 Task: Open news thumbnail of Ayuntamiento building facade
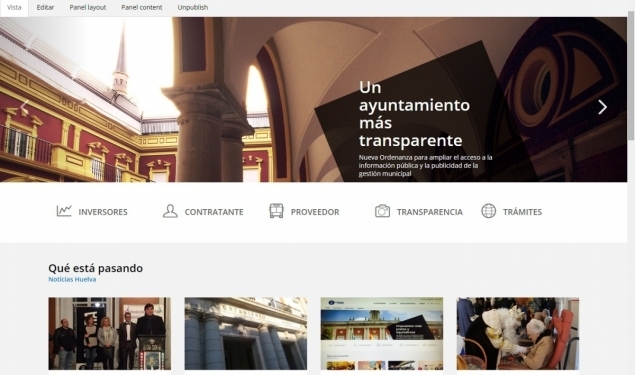point(246,334)
